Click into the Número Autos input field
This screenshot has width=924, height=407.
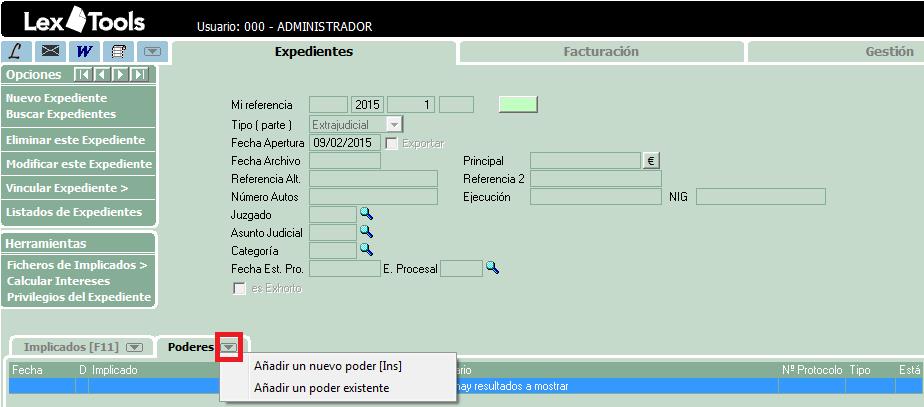point(374,197)
